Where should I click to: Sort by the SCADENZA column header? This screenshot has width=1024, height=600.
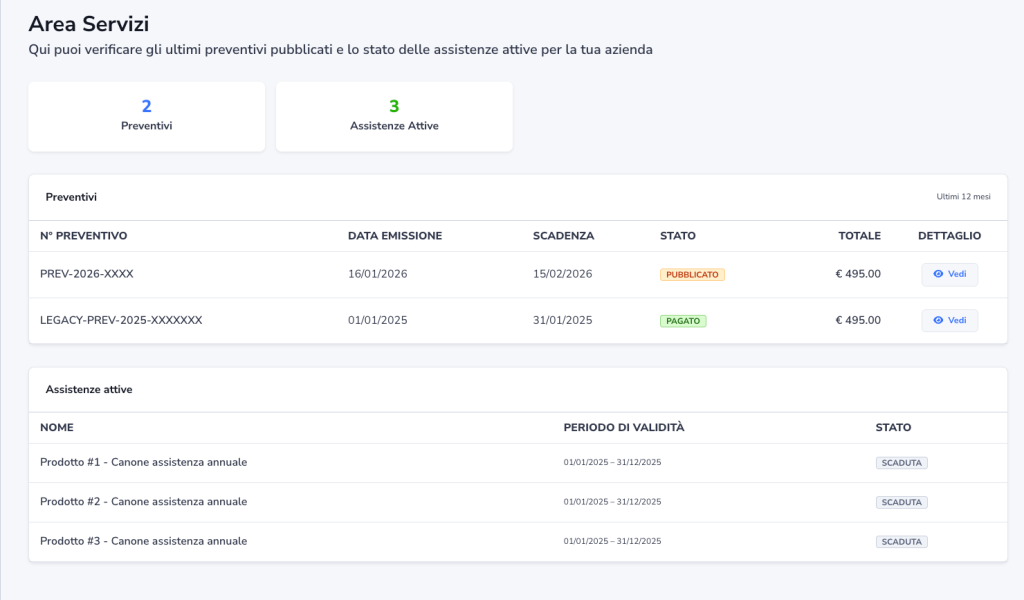coord(563,236)
